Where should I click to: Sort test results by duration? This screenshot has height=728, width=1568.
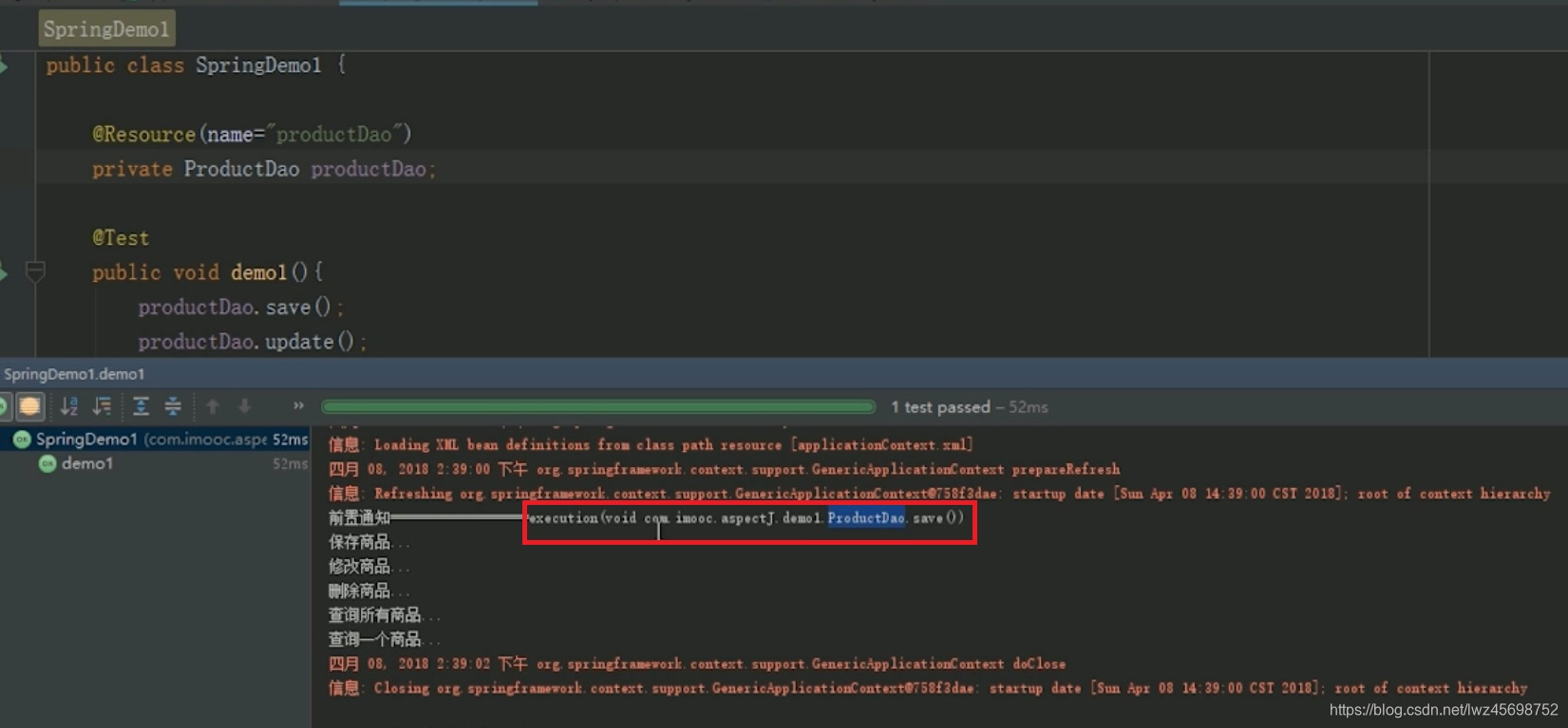click(x=102, y=407)
